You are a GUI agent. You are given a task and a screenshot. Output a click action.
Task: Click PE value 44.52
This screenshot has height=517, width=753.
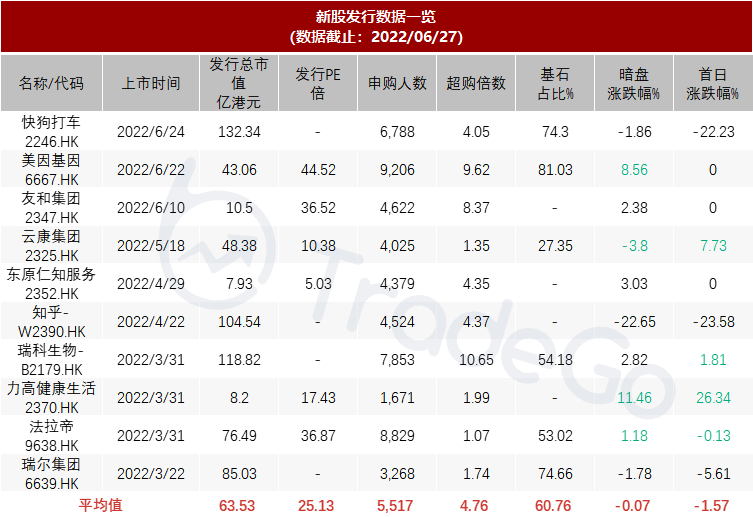click(318, 170)
